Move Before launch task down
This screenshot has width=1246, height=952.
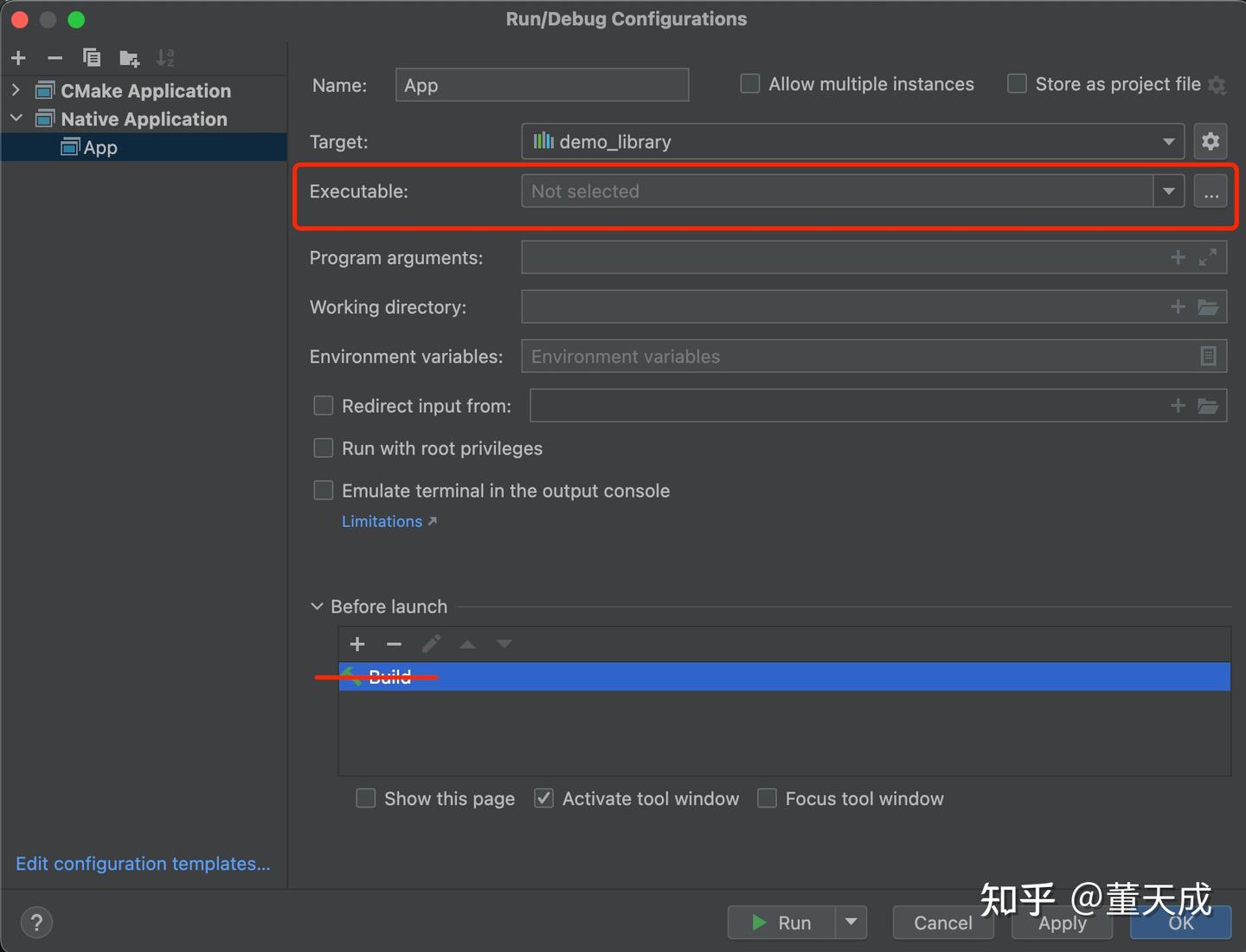504,644
